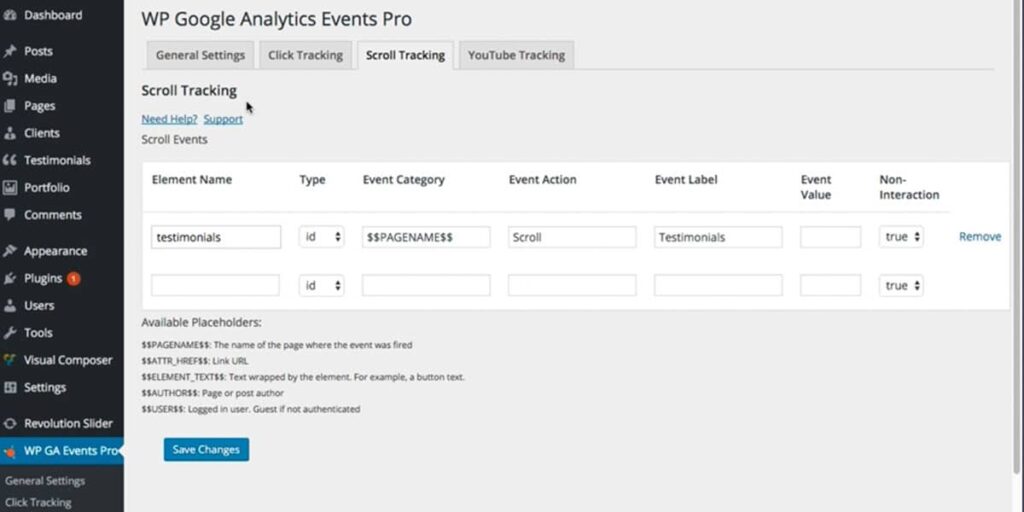Viewport: 1024px width, 512px height.
Task: Switch to the General Settings tab
Action: (200, 56)
